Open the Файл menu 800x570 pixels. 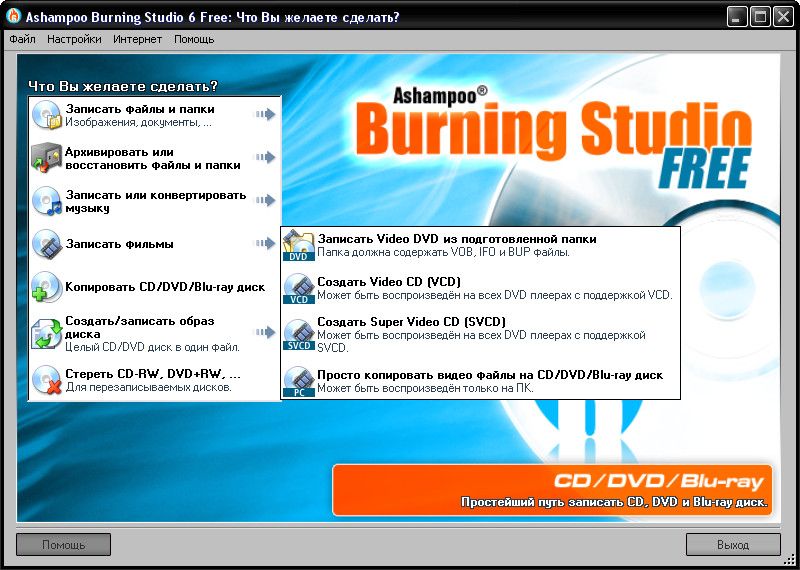coord(22,39)
